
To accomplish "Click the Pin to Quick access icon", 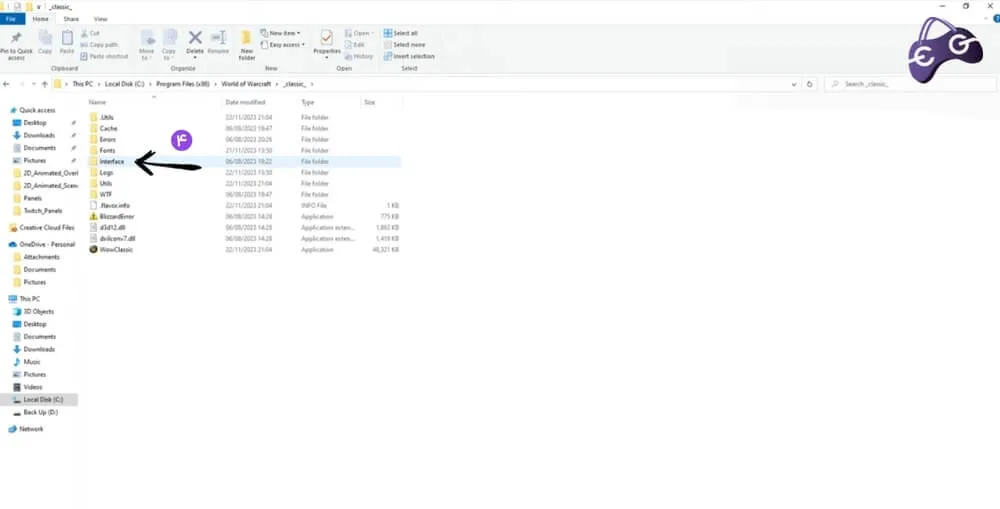I will pyautogui.click(x=16, y=38).
